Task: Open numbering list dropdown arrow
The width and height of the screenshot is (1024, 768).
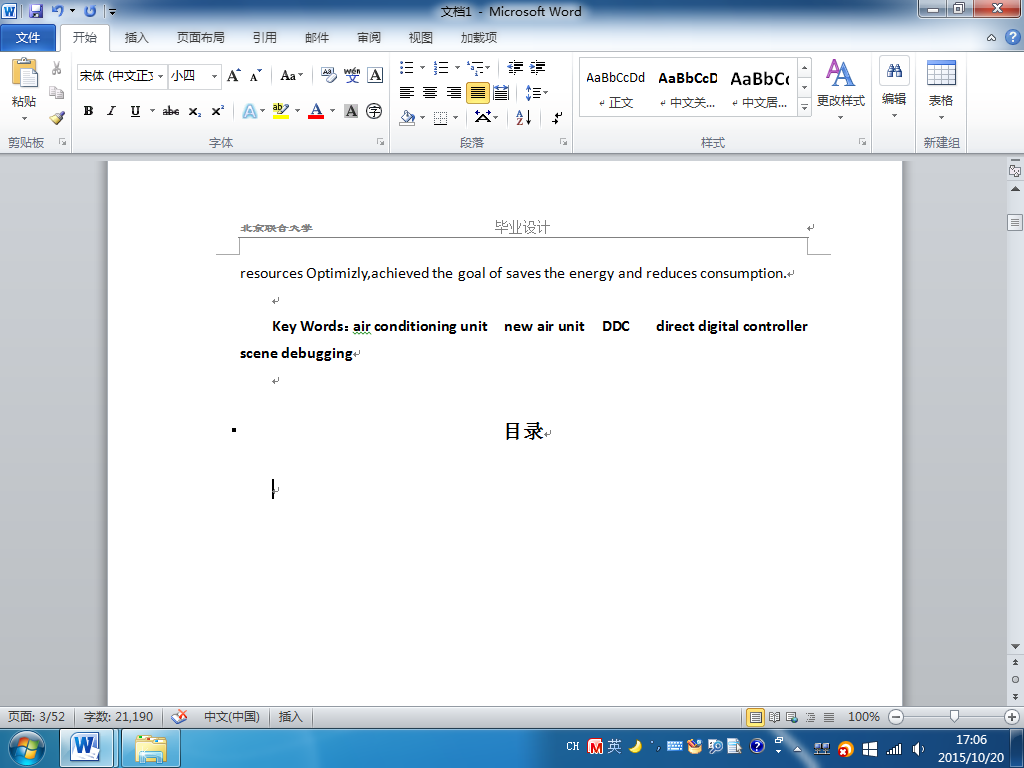Action: [x=457, y=67]
